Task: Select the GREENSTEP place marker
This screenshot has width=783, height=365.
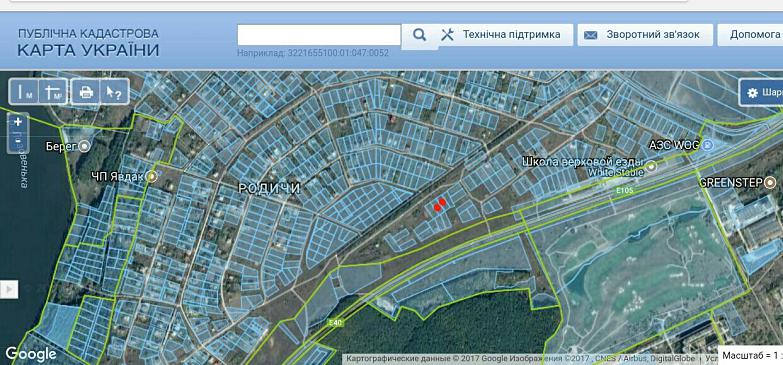Action: 771,182
